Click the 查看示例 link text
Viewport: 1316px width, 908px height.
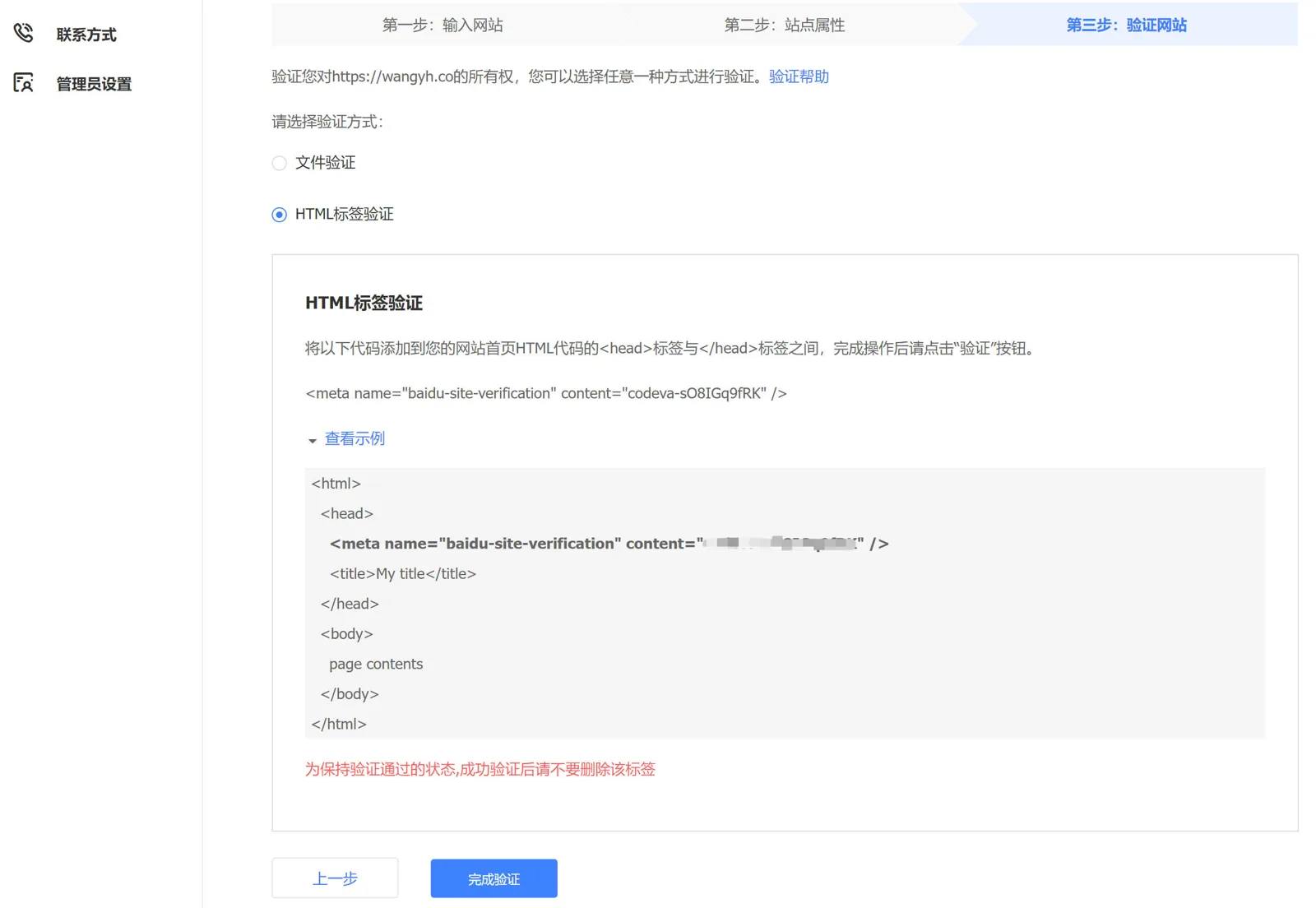[x=354, y=438]
